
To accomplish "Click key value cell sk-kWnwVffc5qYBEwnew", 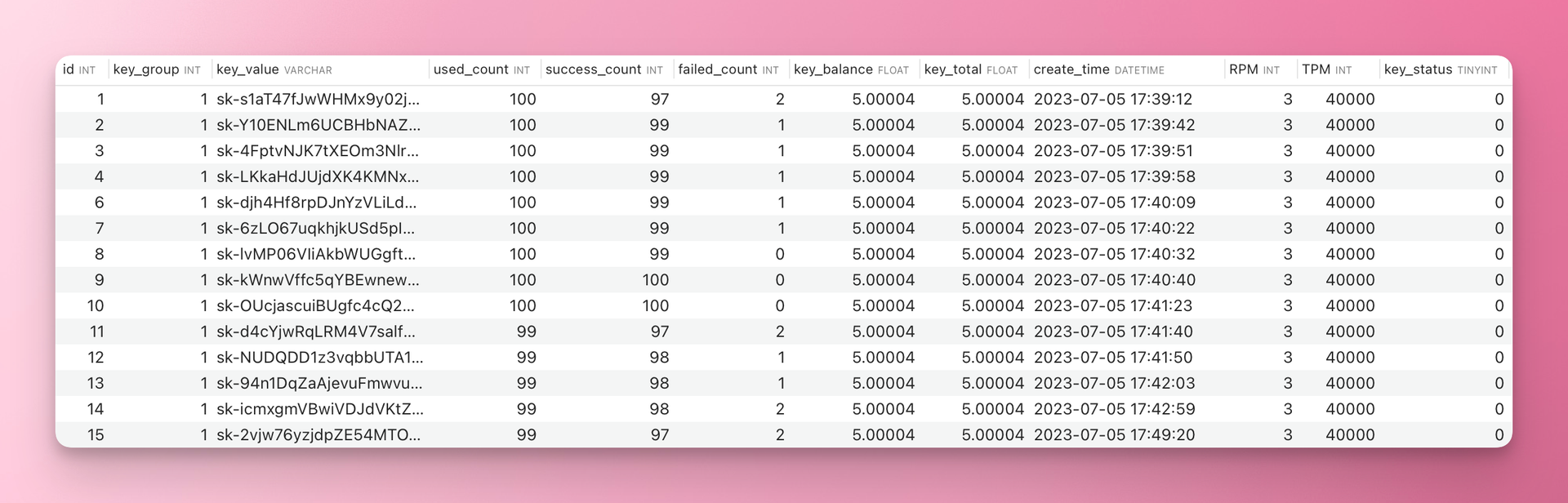I will [318, 280].
